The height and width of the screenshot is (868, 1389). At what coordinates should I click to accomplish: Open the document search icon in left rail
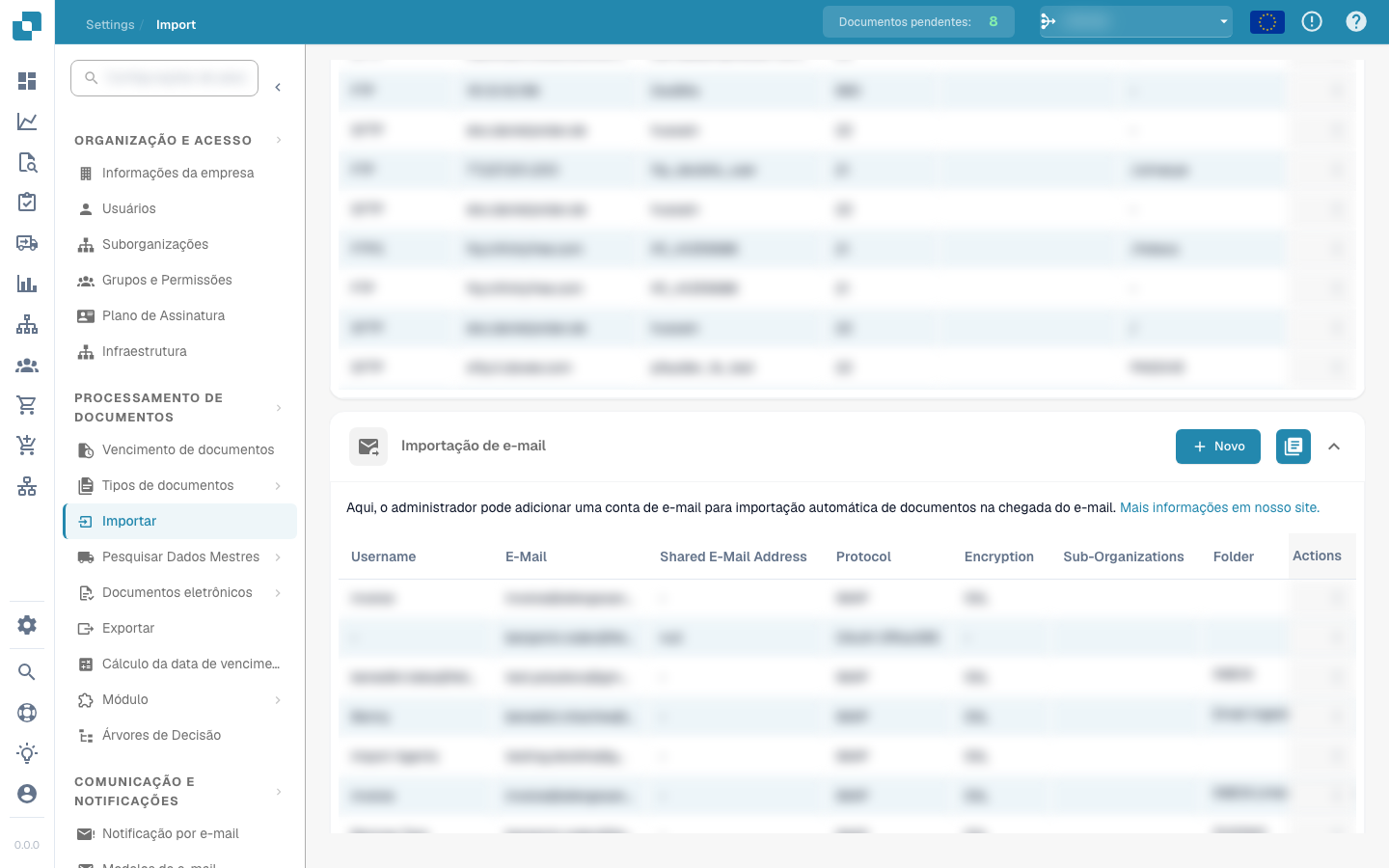coord(27,162)
